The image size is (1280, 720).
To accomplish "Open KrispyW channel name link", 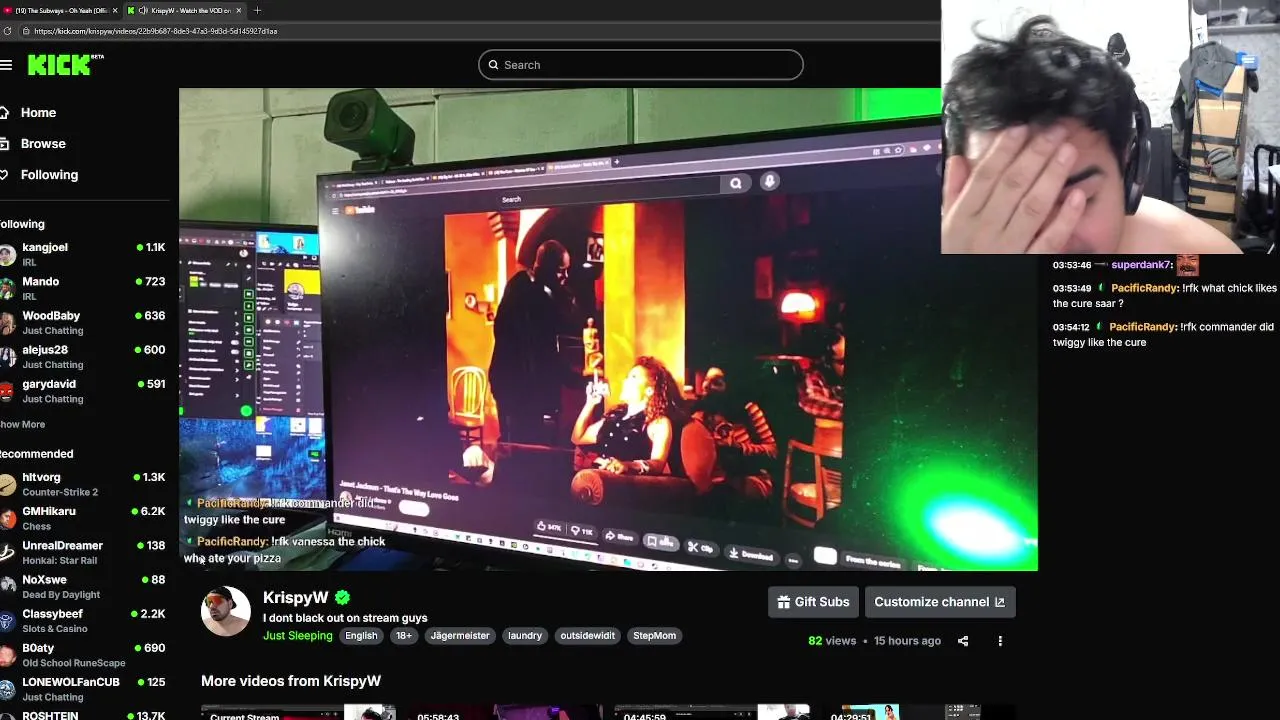I will coord(295,598).
